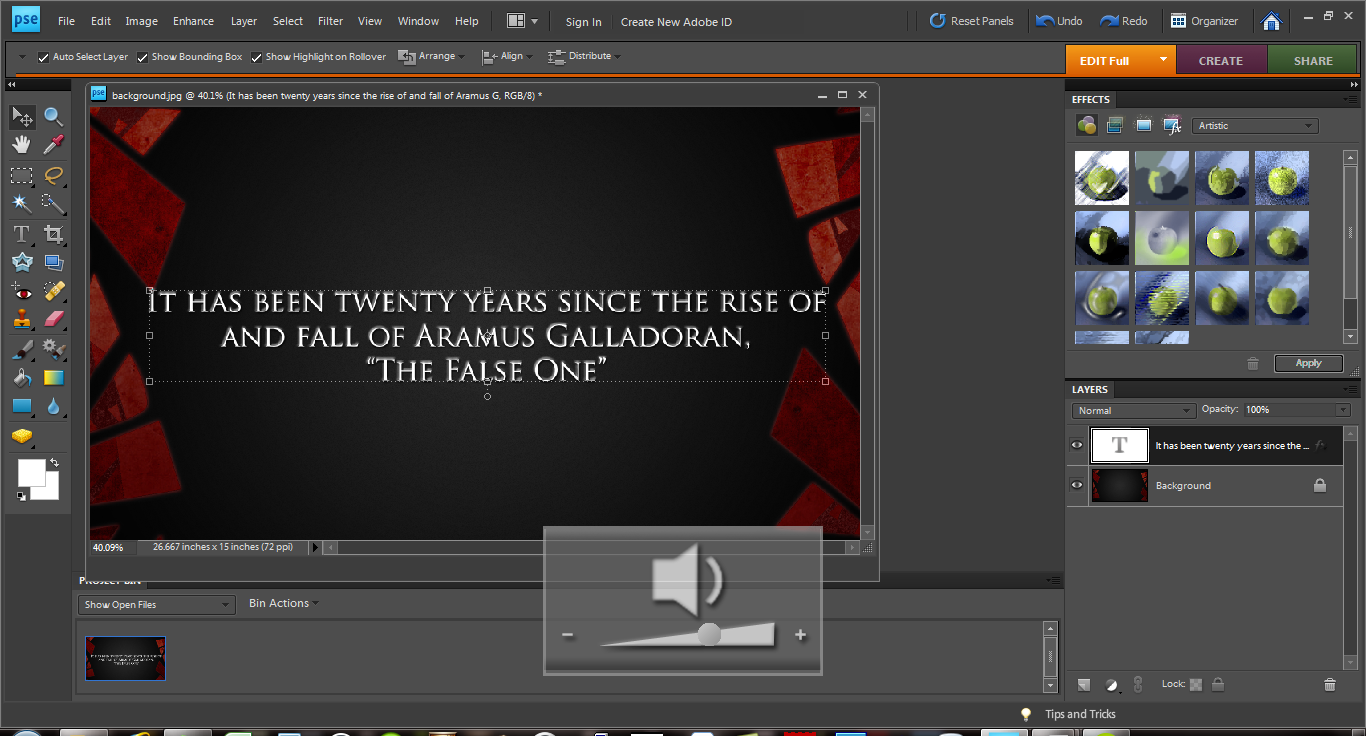
Task: Select the Zoom tool magnifier
Action: point(53,117)
